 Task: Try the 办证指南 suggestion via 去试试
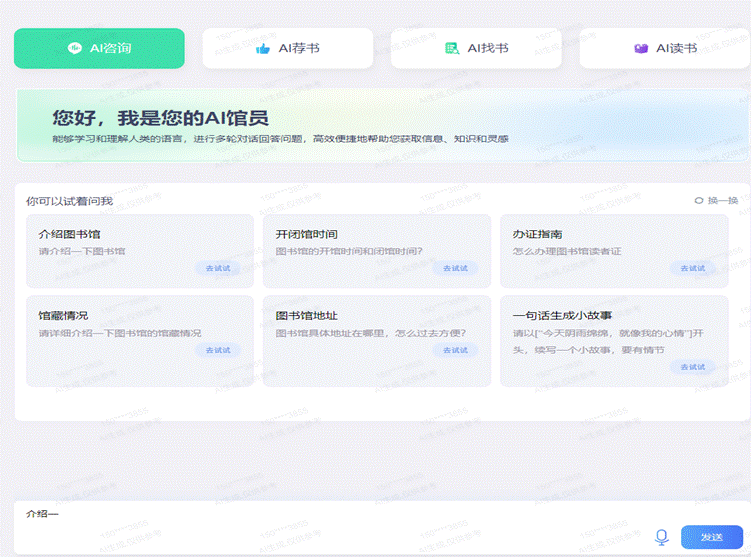coord(693,268)
